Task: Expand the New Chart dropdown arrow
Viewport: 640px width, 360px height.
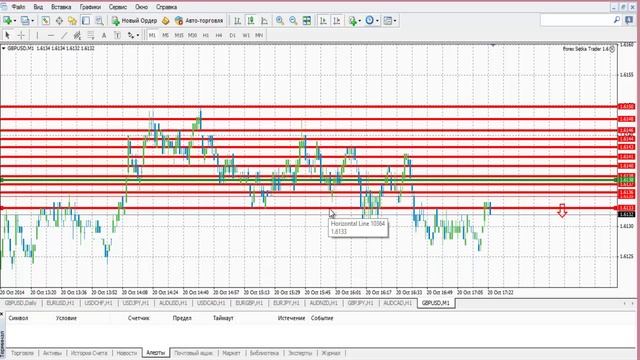Action: coord(15,21)
